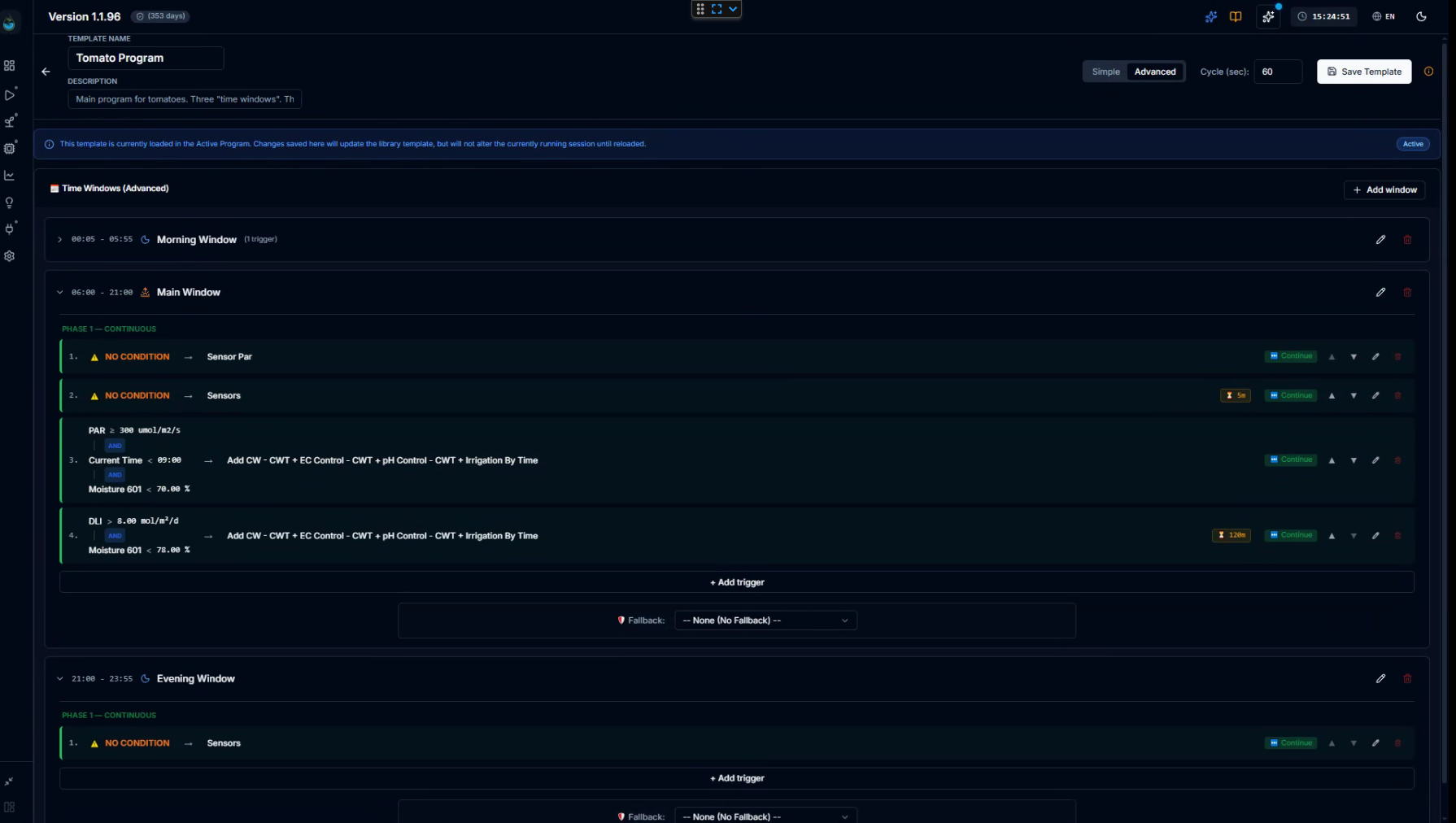Delete the Evening Window via trash icon

(x=1407, y=678)
